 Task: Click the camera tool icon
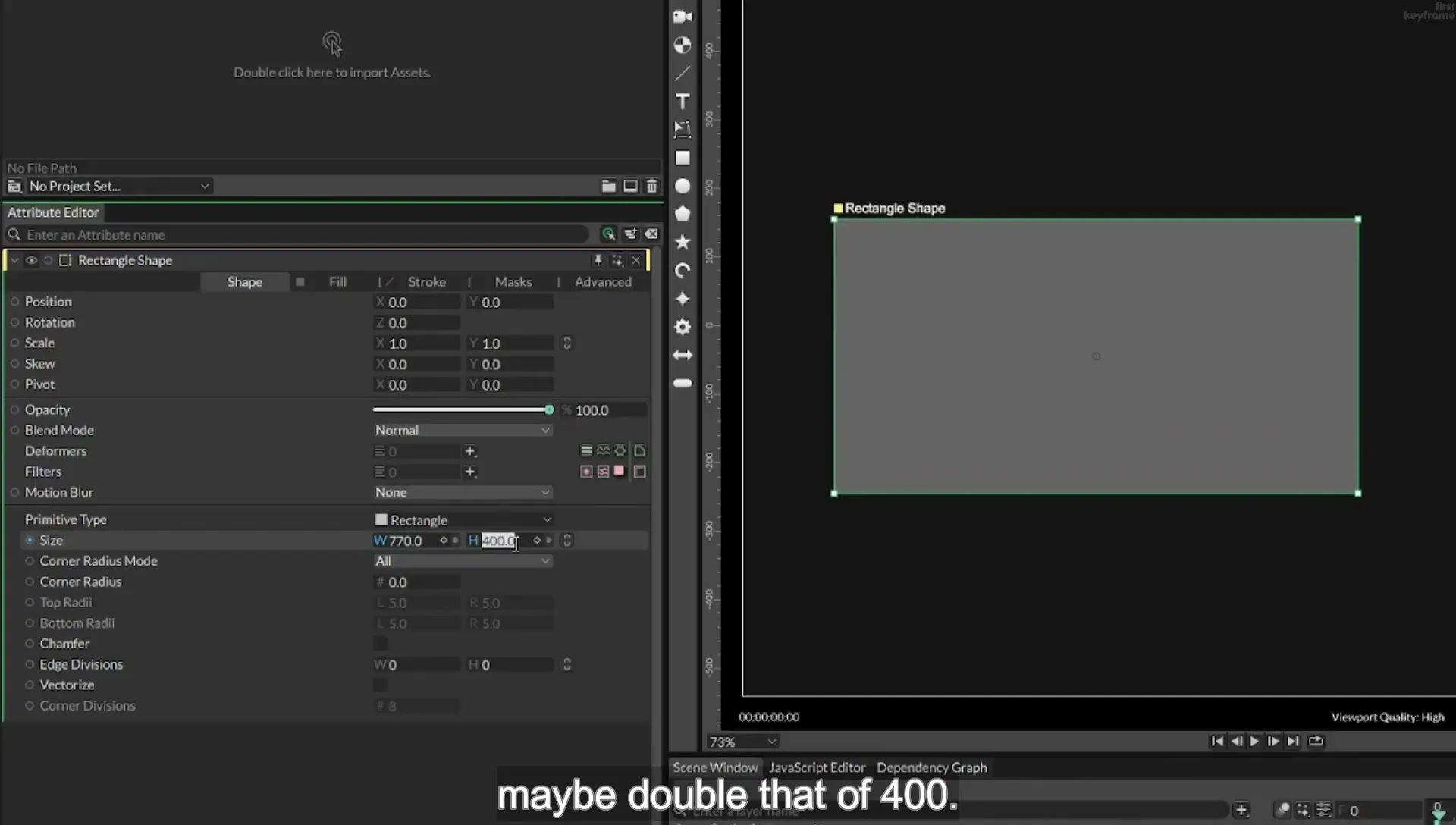pyautogui.click(x=682, y=17)
